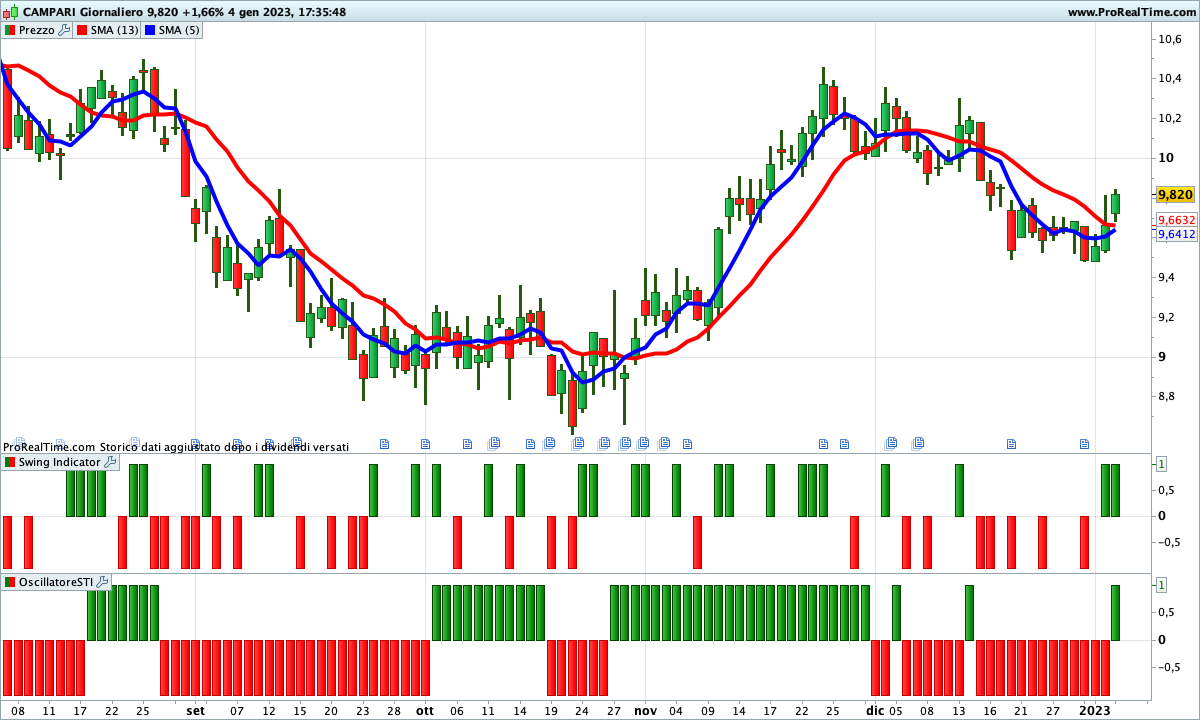Screen dimensions: 1200x720
Task: Click the red color swatch of SMA (13)
Action: click(81, 30)
